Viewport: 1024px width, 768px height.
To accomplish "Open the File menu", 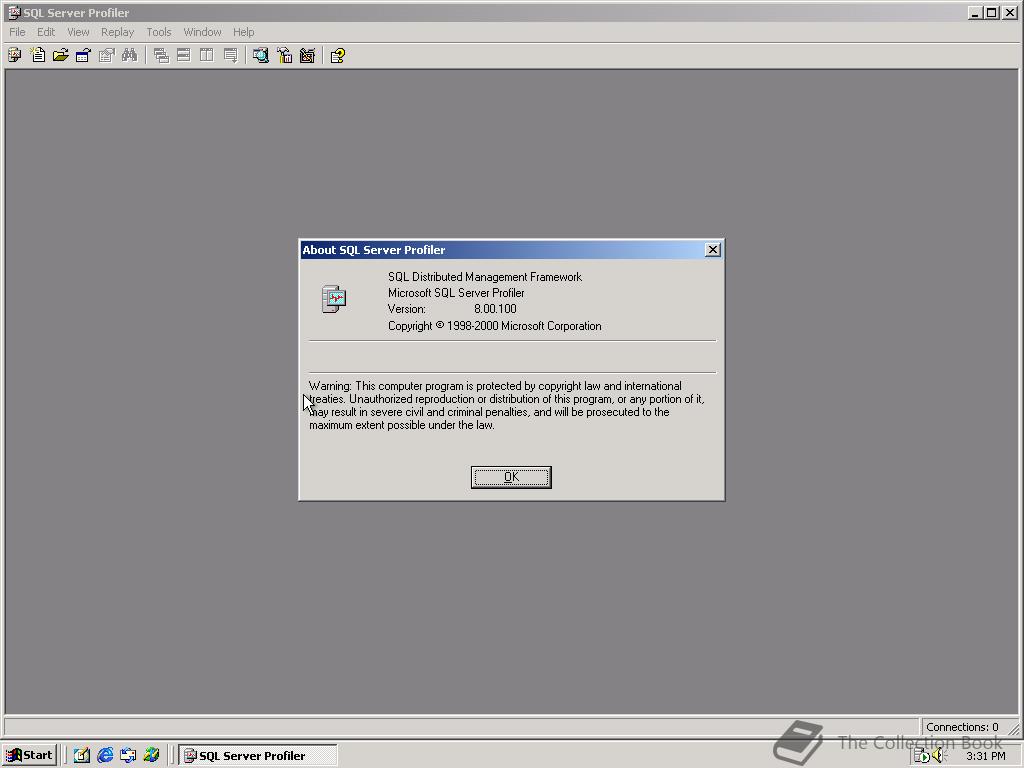I will (17, 32).
